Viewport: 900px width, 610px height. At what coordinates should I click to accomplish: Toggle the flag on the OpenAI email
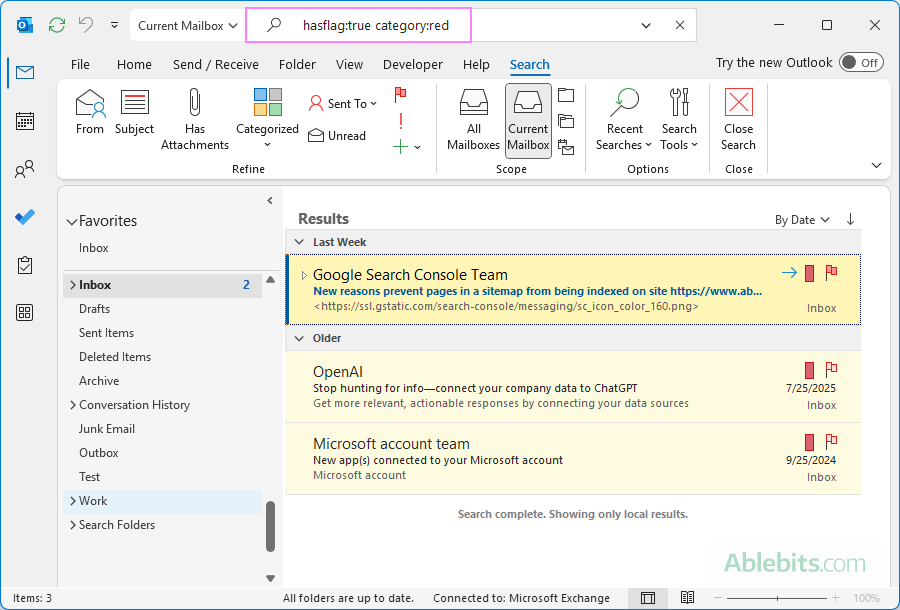(831, 370)
